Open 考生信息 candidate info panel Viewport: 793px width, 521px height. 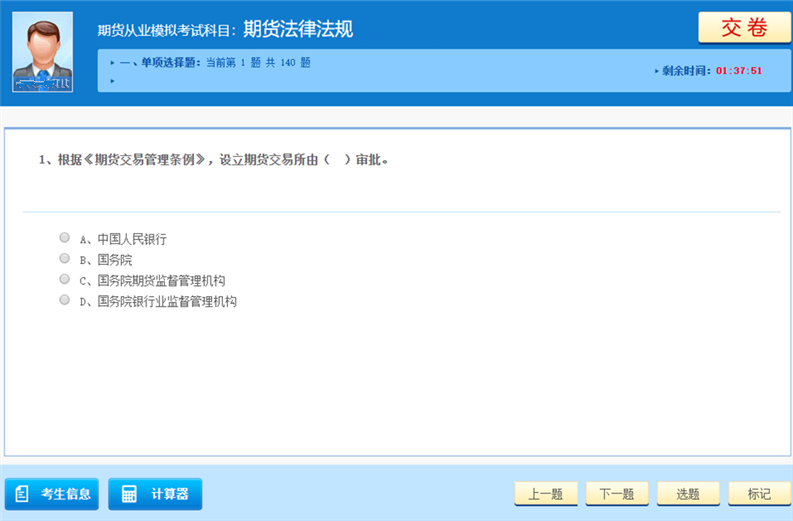tap(52, 494)
